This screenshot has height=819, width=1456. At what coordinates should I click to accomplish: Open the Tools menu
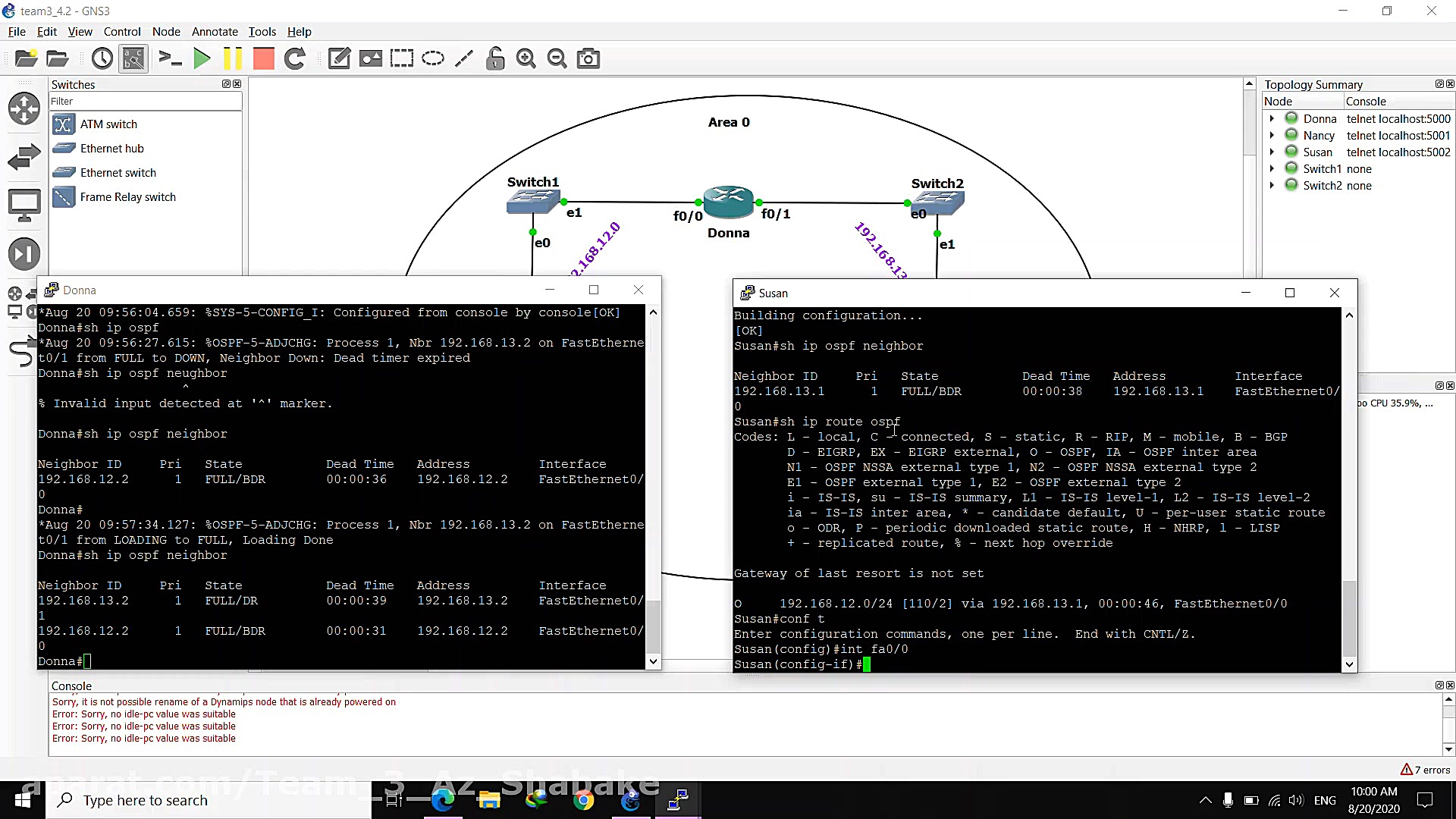coord(262,31)
